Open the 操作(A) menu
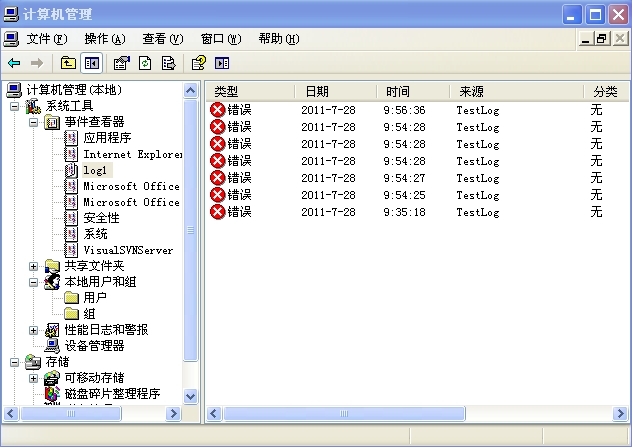 click(105, 39)
